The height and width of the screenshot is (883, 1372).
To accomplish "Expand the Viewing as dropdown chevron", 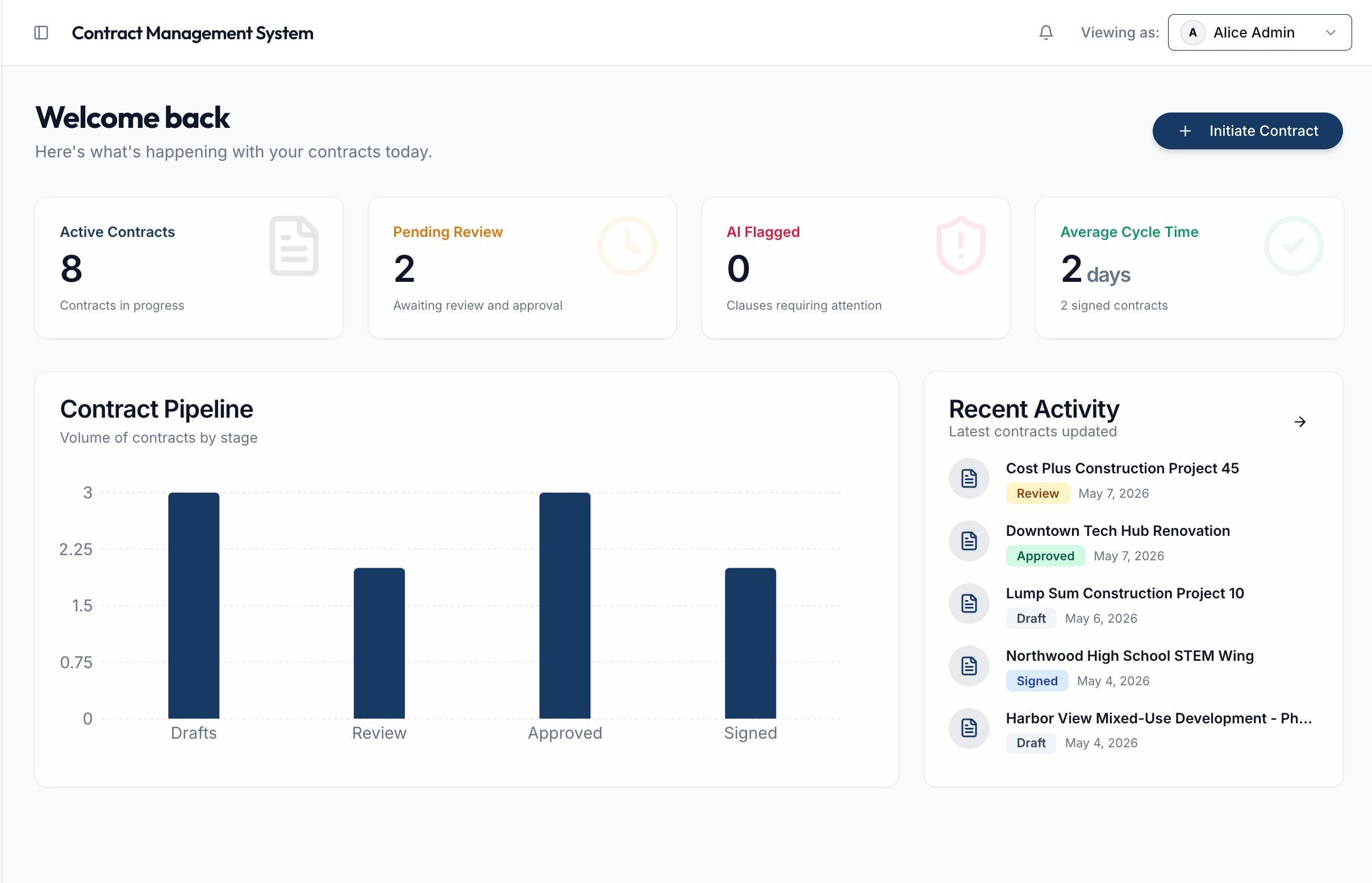I will [x=1331, y=33].
